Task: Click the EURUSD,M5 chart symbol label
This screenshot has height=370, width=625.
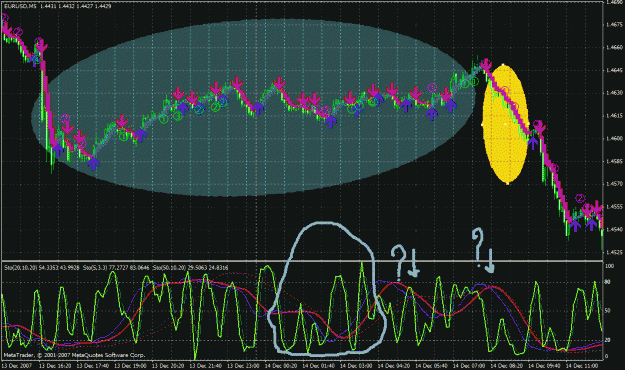Action: coord(20,6)
